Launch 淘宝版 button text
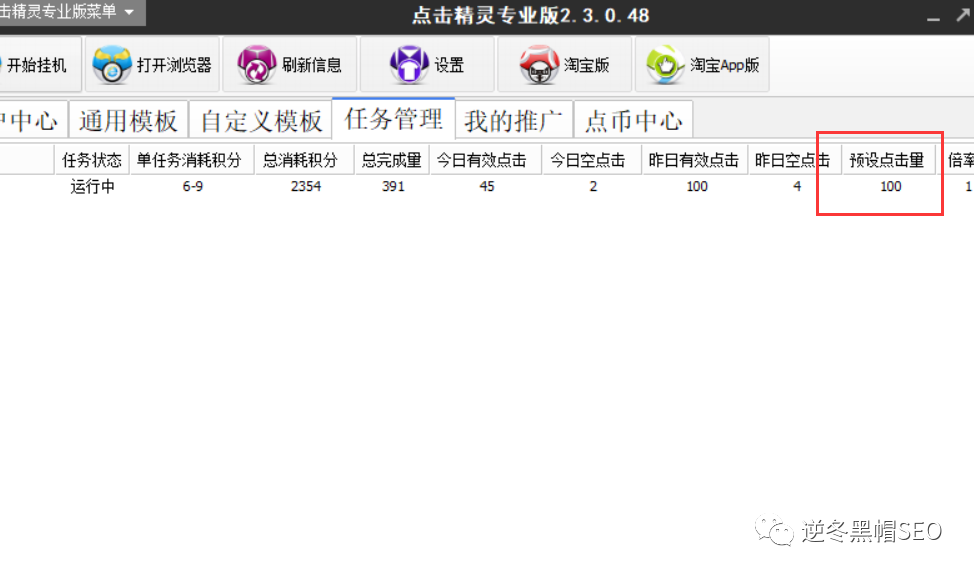 (x=586, y=65)
